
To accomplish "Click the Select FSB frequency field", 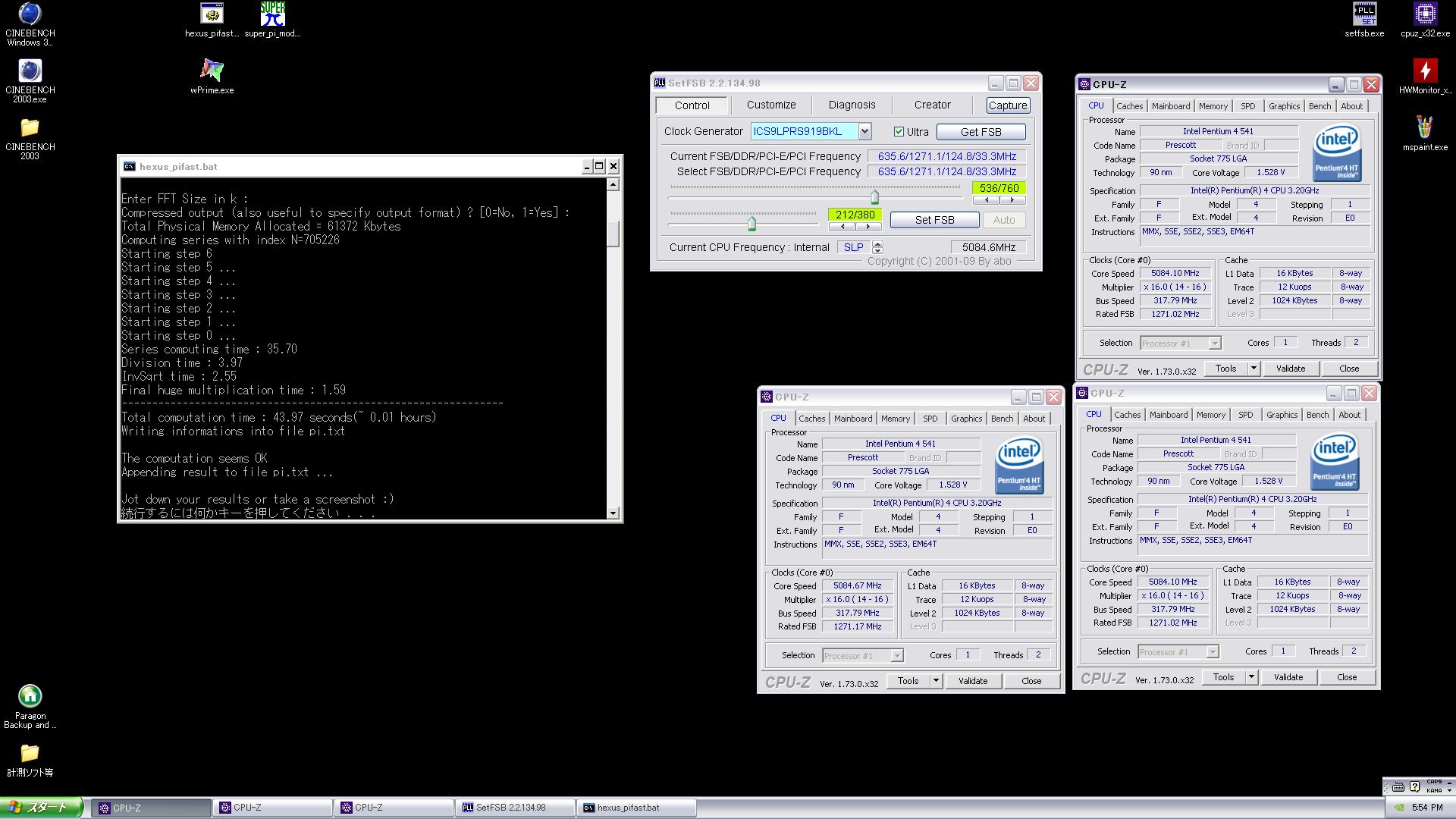I will point(946,171).
